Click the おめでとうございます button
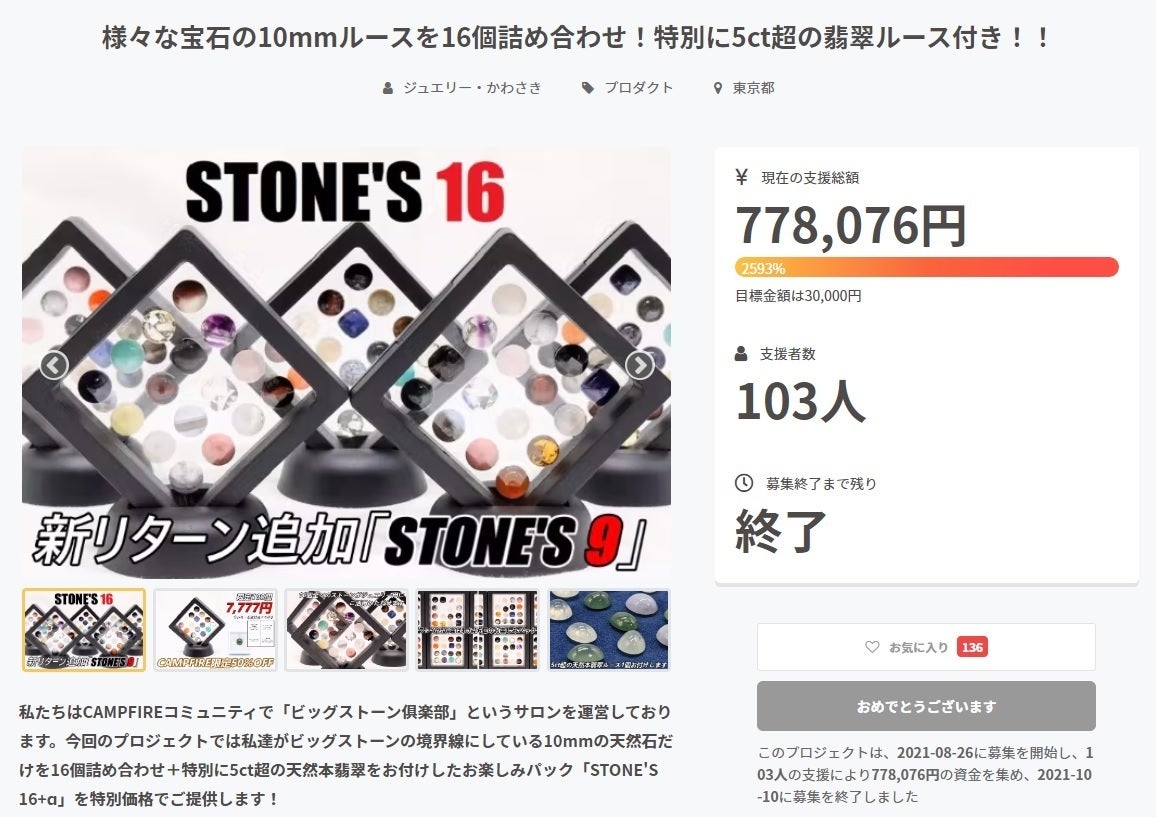 pyautogui.click(x=926, y=706)
